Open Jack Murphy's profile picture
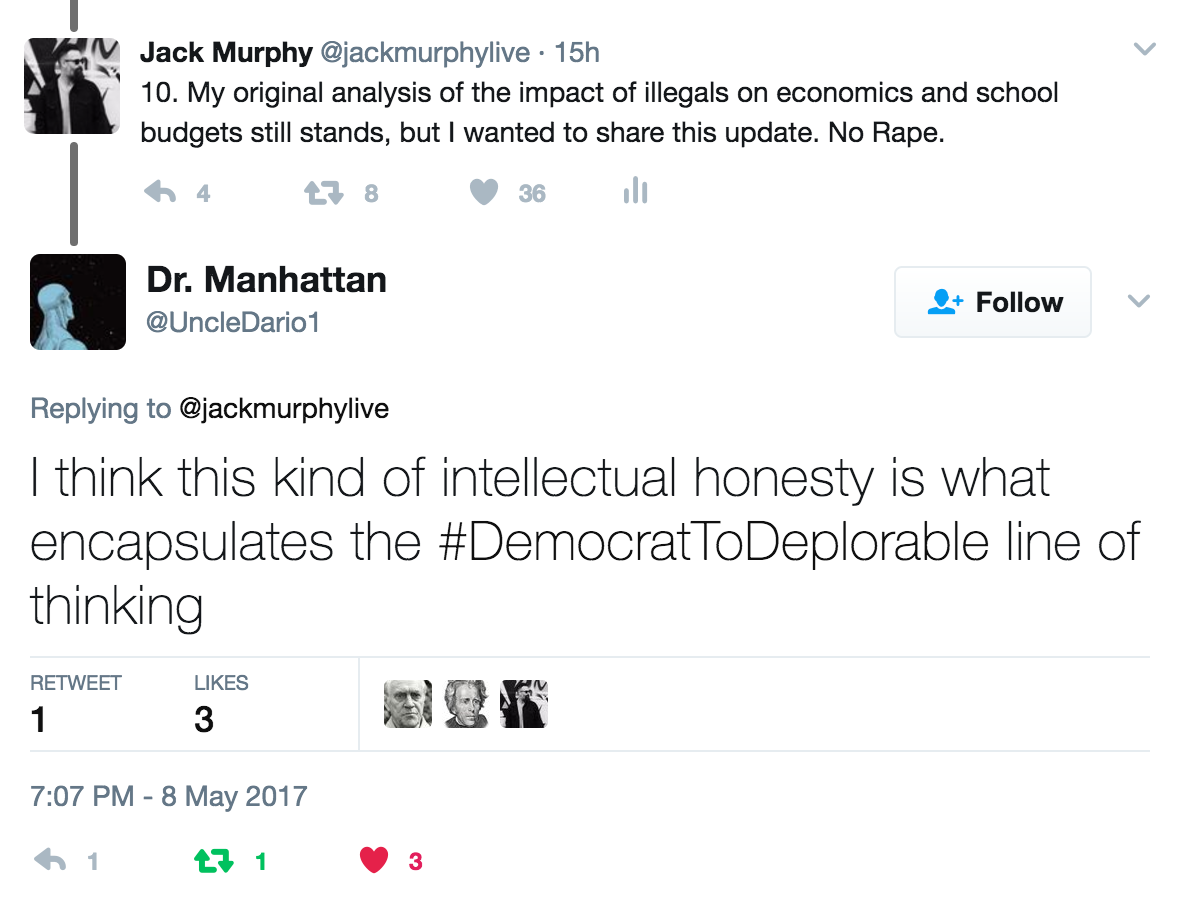This screenshot has height=924, width=1178. (72, 86)
